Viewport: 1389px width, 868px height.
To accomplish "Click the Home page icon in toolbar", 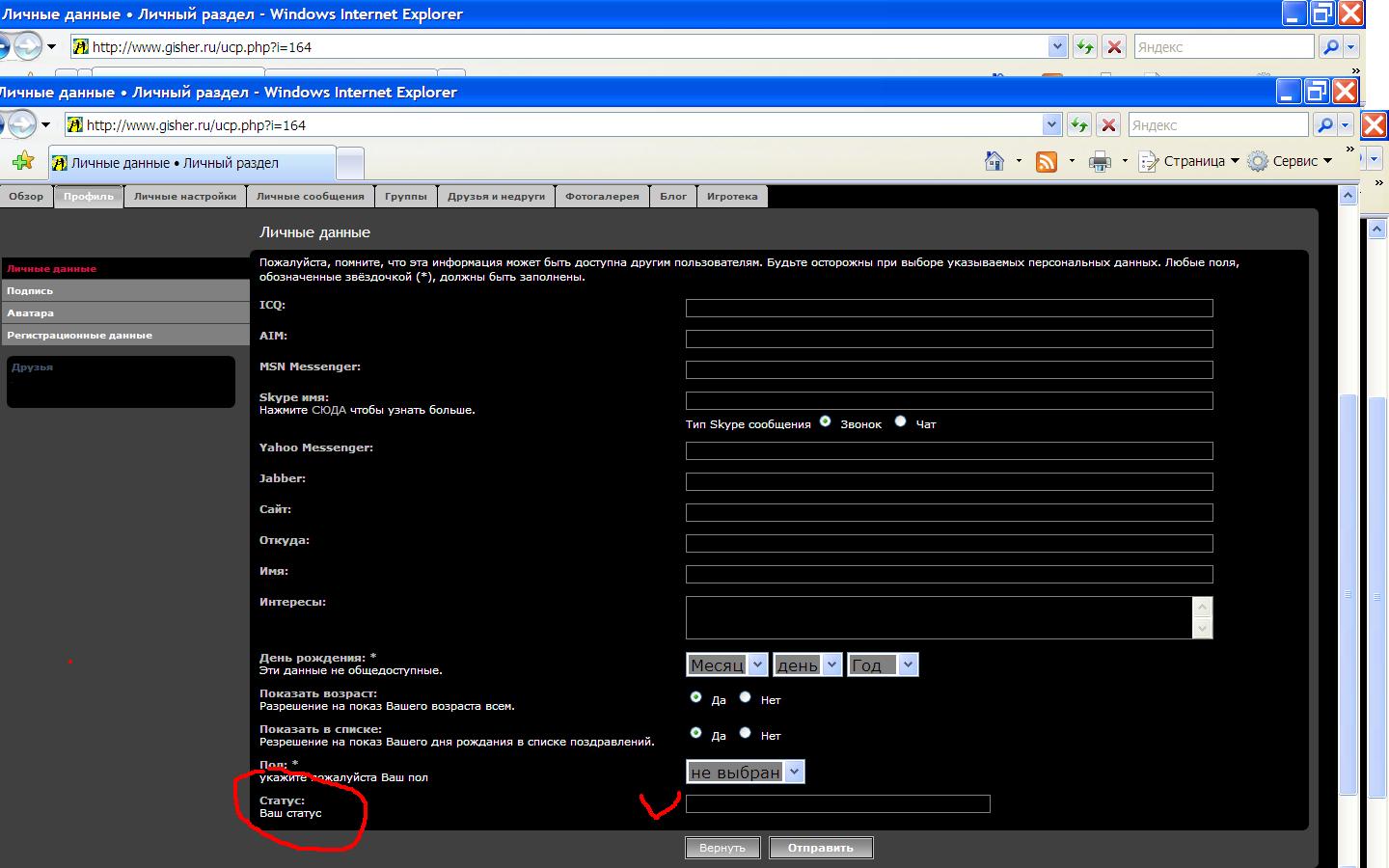I will pyautogui.click(x=994, y=162).
